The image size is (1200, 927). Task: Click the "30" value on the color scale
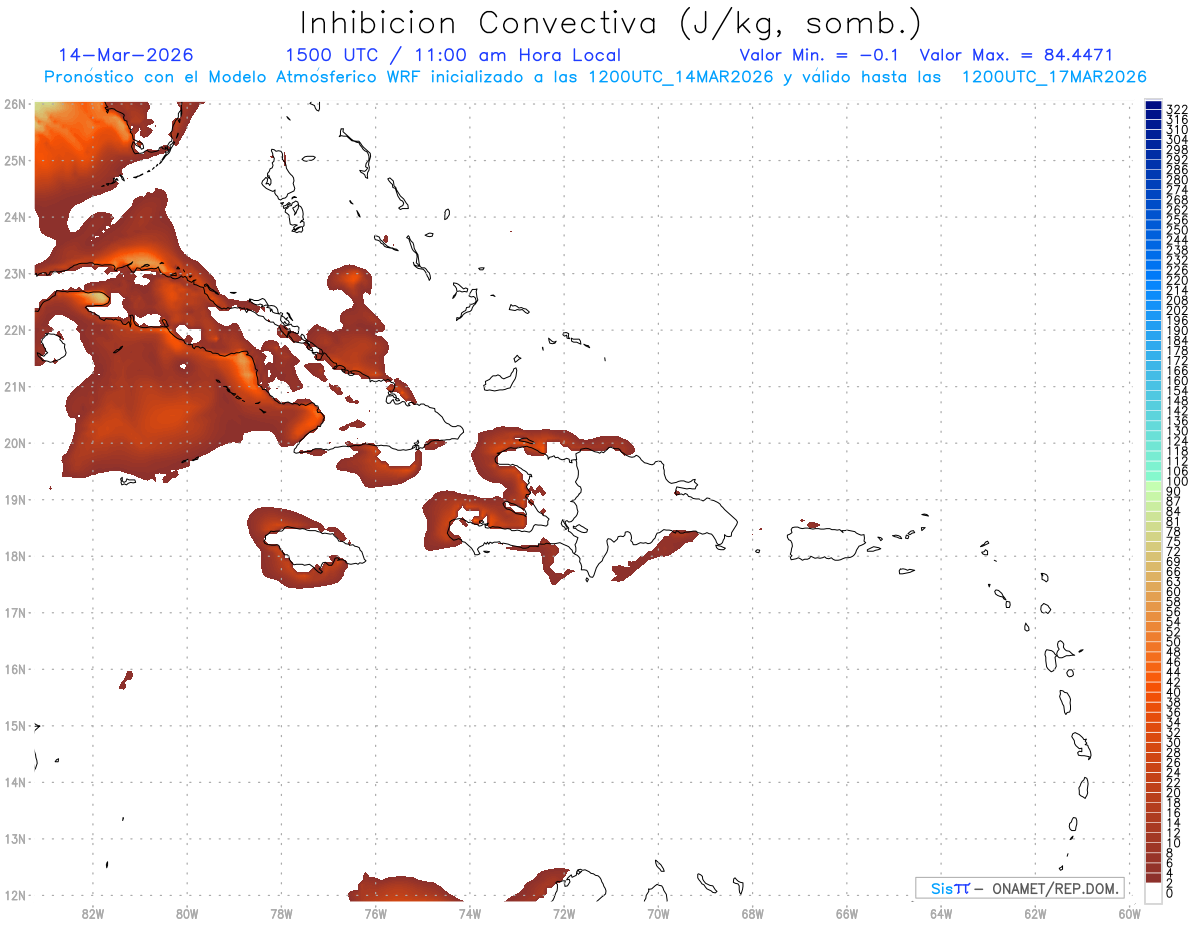pos(1173,742)
